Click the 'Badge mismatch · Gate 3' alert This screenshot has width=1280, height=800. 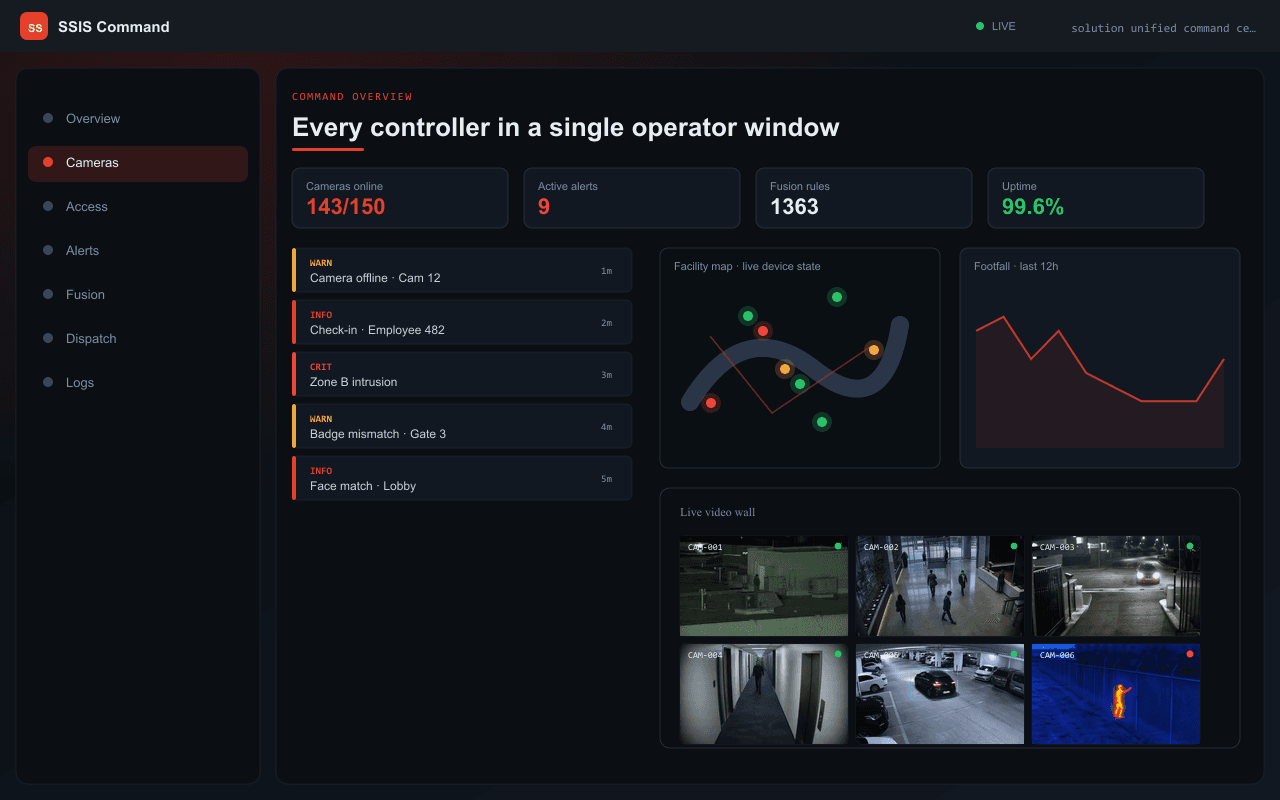(462, 426)
